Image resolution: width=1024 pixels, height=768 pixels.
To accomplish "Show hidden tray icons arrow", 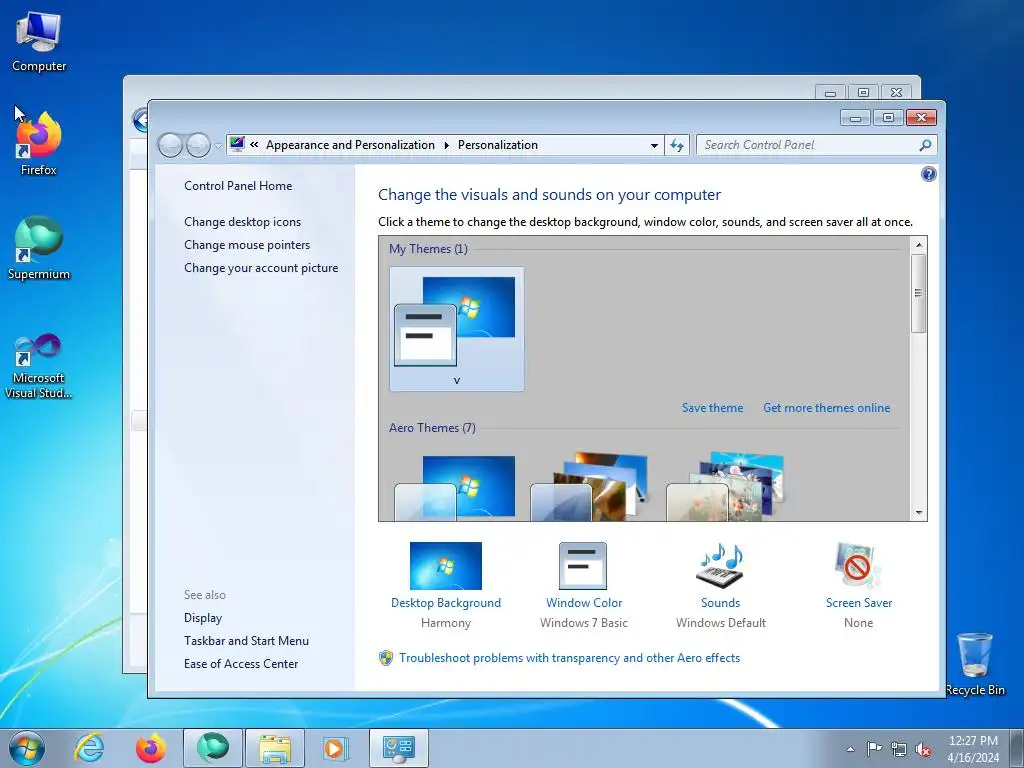I will [x=850, y=749].
